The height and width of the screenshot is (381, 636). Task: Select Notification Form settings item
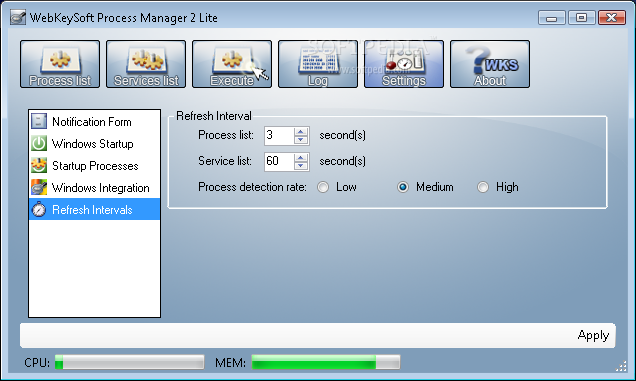(95, 121)
